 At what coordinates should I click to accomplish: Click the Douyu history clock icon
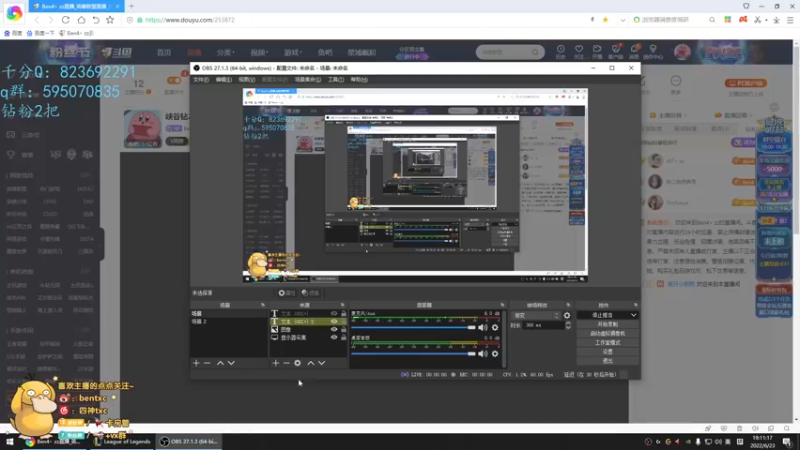[x=561, y=51]
